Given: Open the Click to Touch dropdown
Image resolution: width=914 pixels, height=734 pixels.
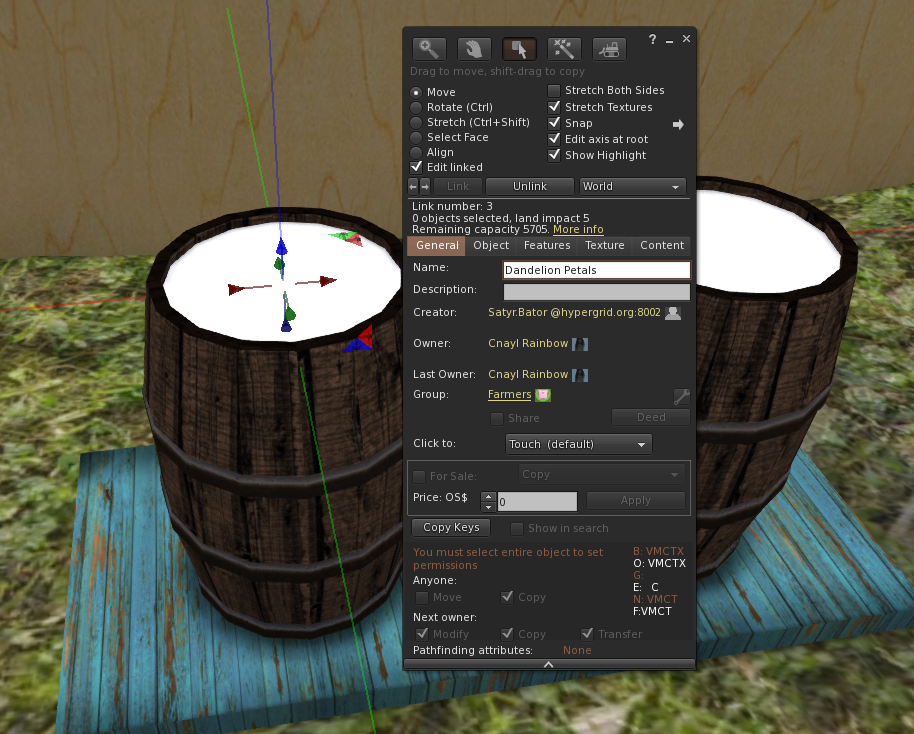Looking at the screenshot, I should pyautogui.click(x=579, y=444).
